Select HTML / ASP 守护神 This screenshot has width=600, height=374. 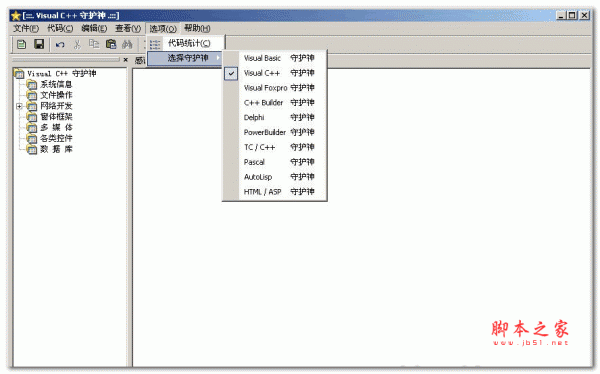[275, 192]
